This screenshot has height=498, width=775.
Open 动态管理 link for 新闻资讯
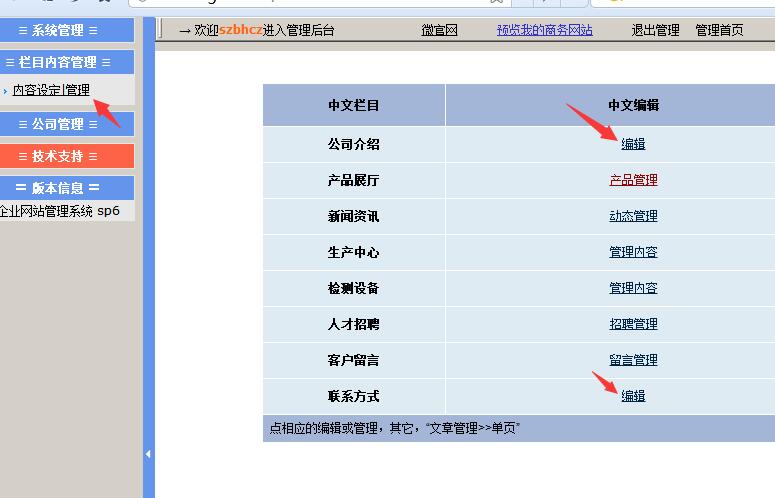(633, 216)
